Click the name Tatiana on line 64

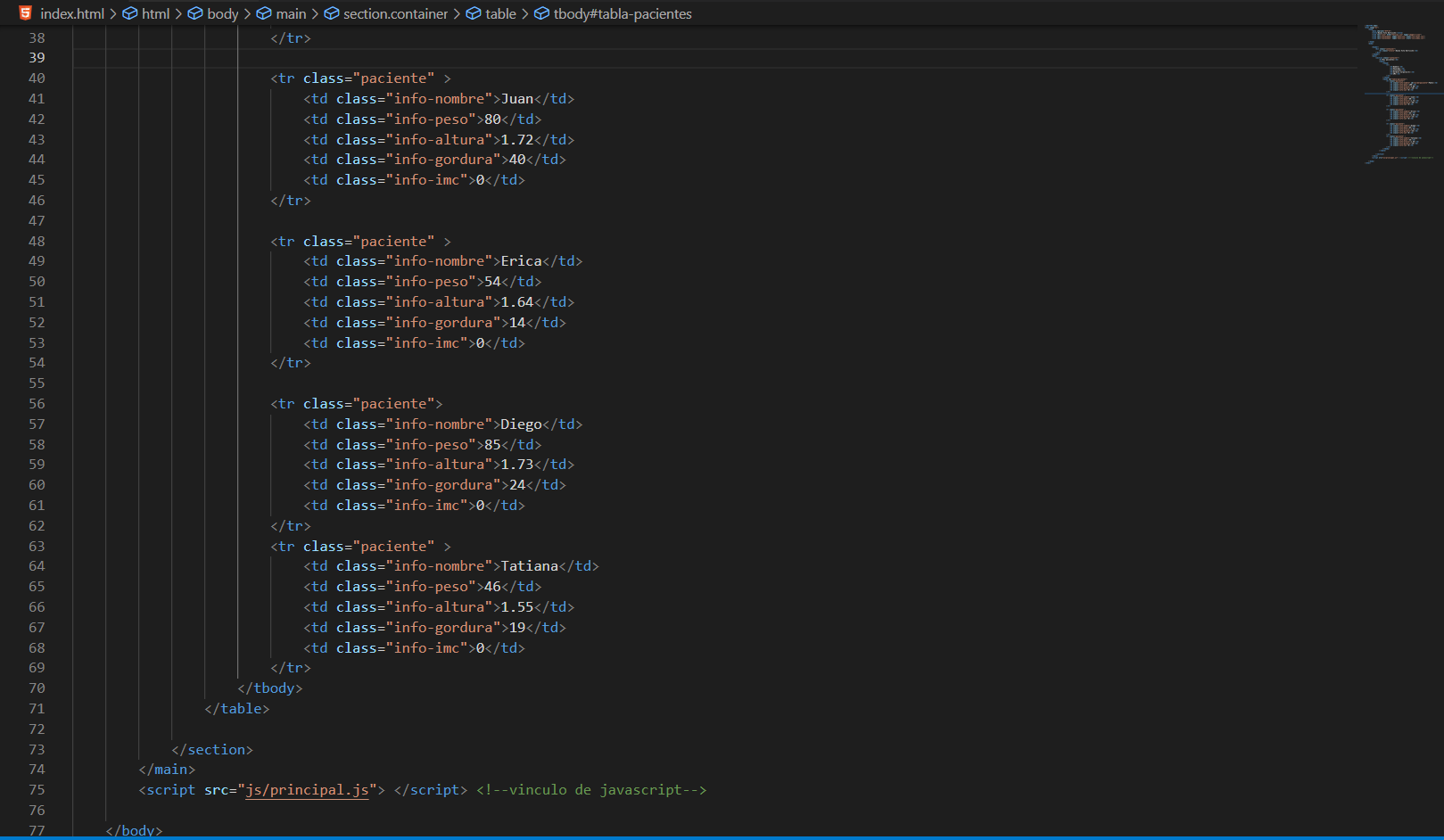click(x=530, y=566)
